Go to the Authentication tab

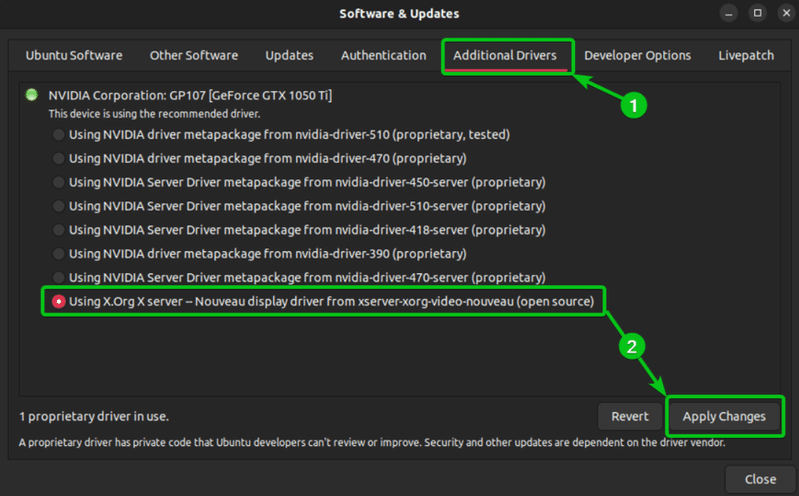[383, 56]
